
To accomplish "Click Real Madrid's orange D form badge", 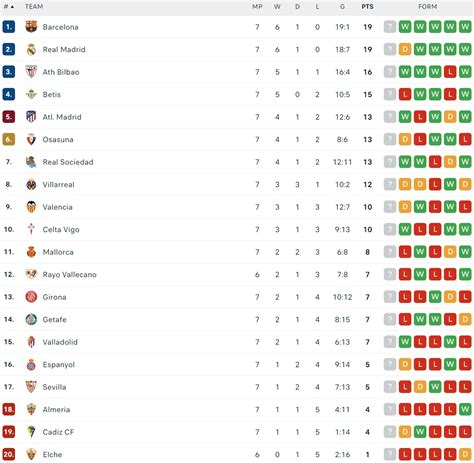I will coord(405,49).
